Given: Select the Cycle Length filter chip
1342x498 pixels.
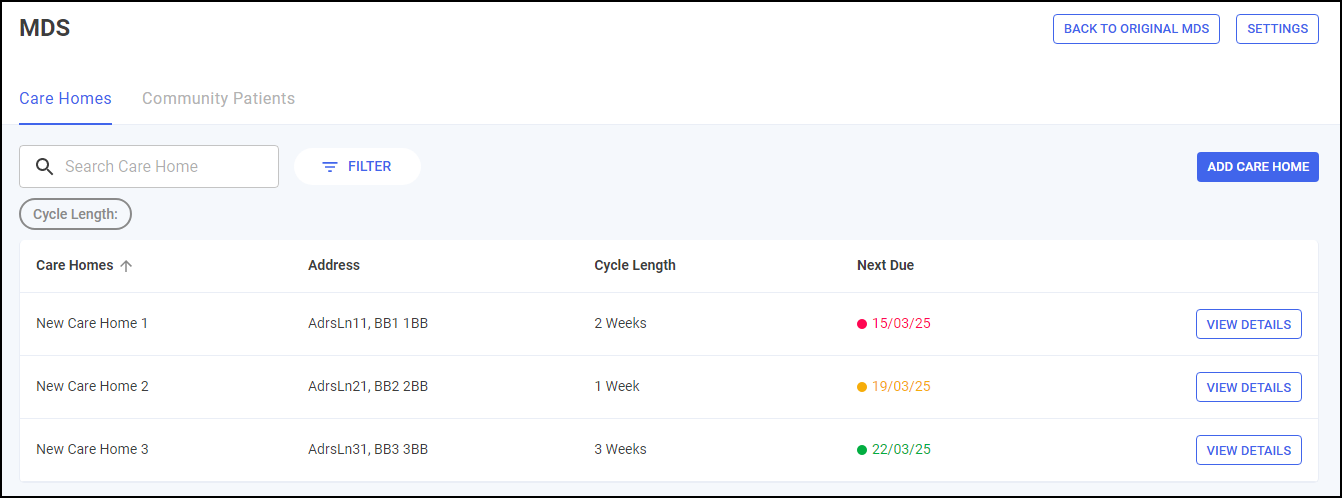Looking at the screenshot, I should [75, 214].
